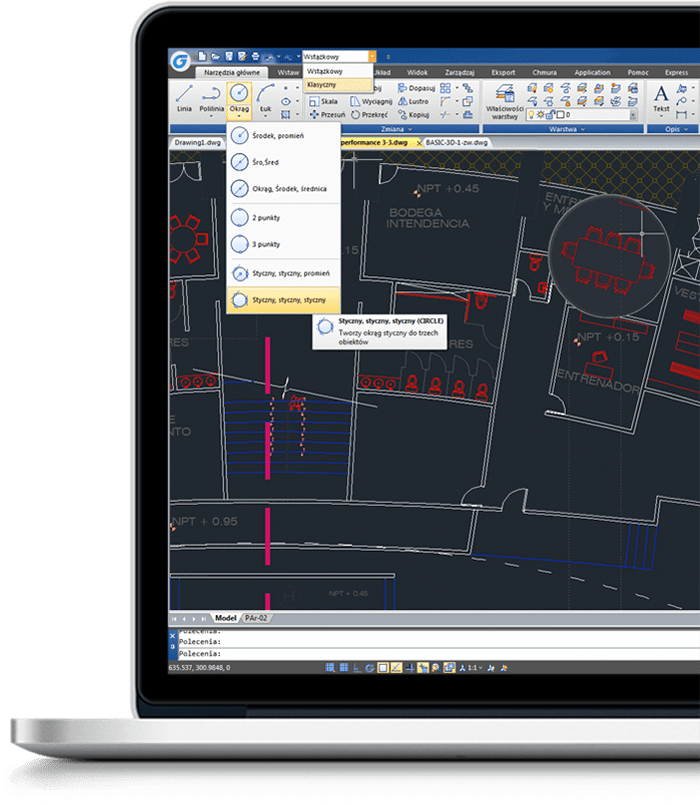Viewport: 700px width, 806px height.
Task: Click the layer color swatch in layer box
Action: click(x=561, y=115)
